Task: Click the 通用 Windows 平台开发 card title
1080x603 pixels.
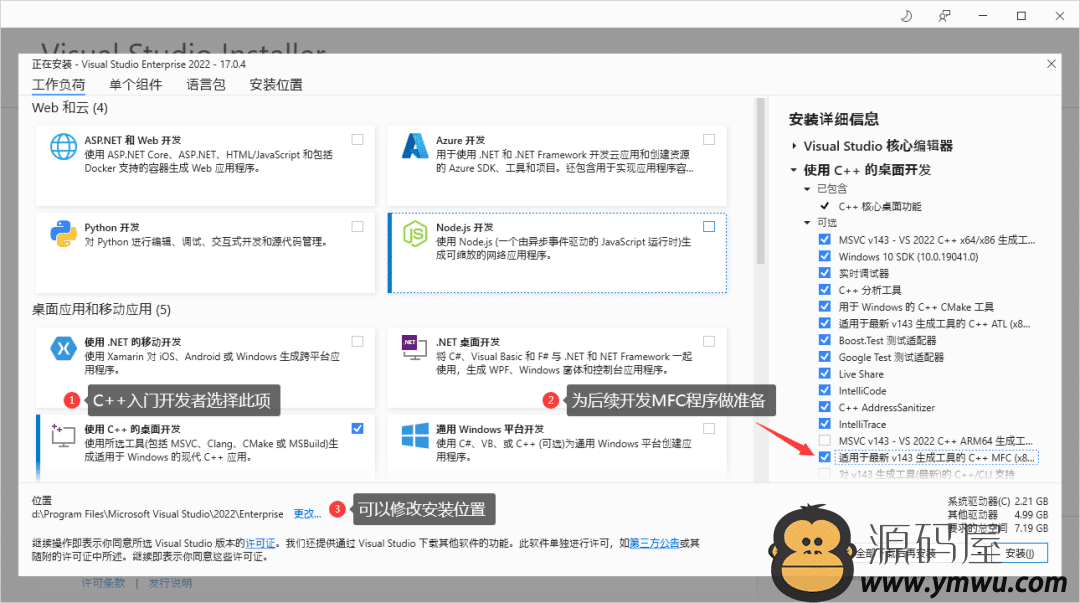Action: coord(490,429)
